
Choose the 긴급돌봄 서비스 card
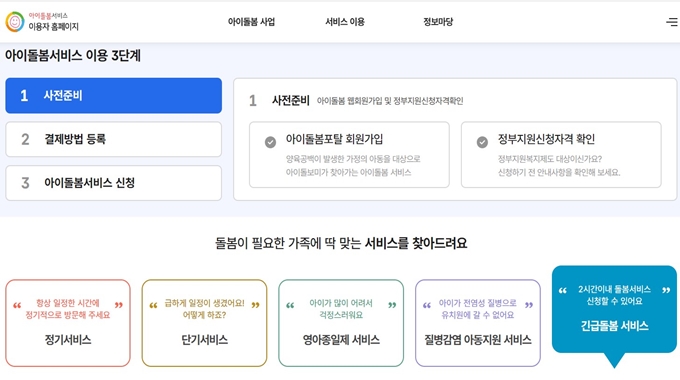pos(614,310)
